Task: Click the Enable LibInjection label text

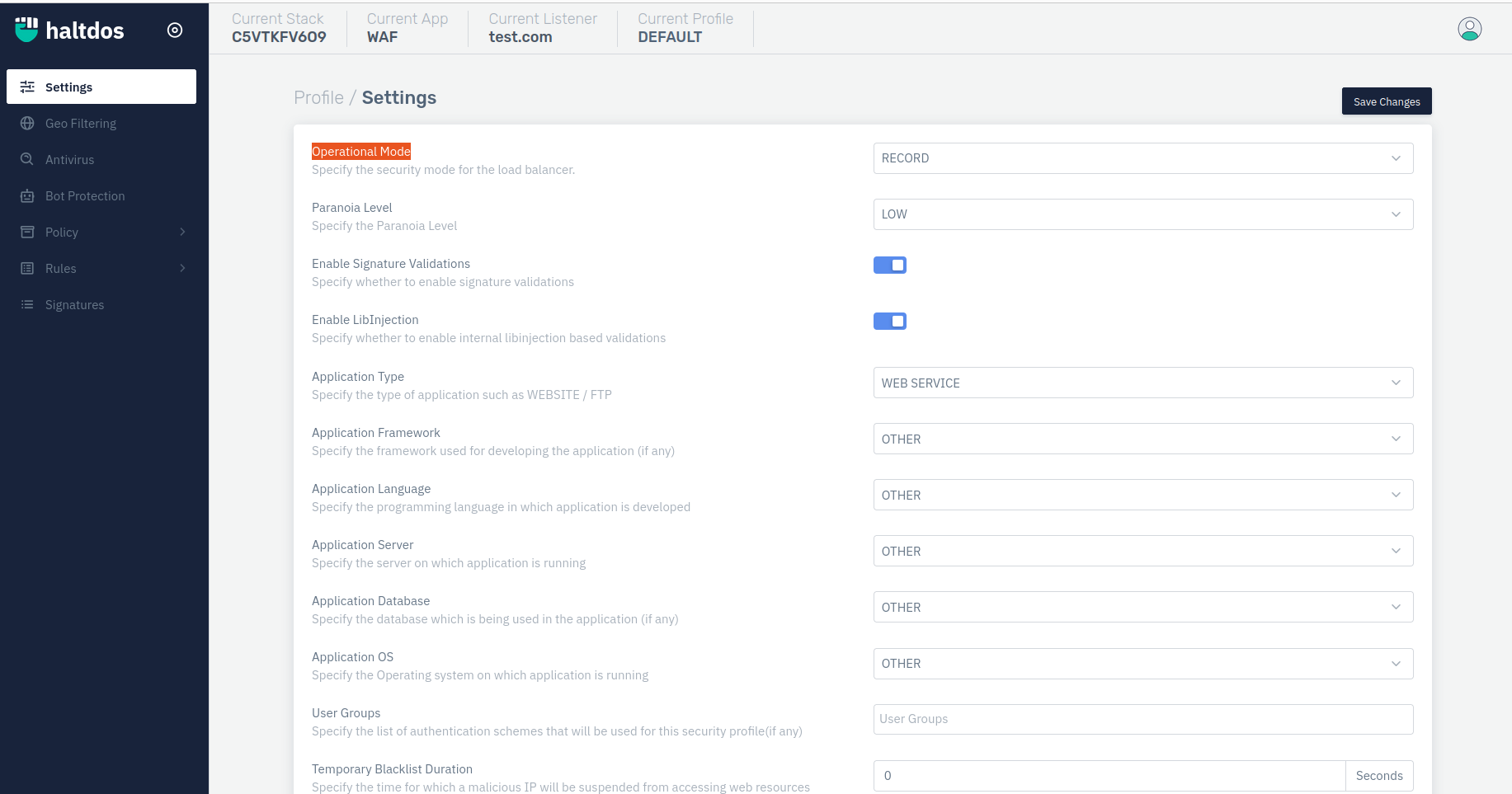Action: pos(365,320)
